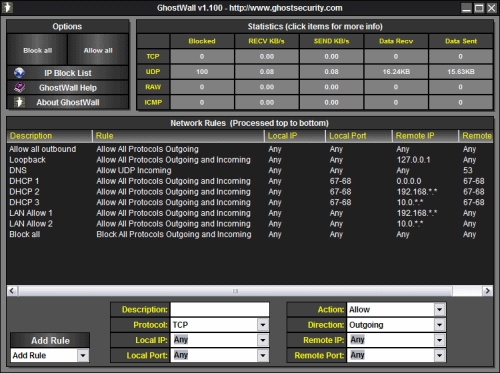This screenshot has height=373, width=500.
Task: Maximize the GhostWall window
Action: pyautogui.click(x=479, y=8)
